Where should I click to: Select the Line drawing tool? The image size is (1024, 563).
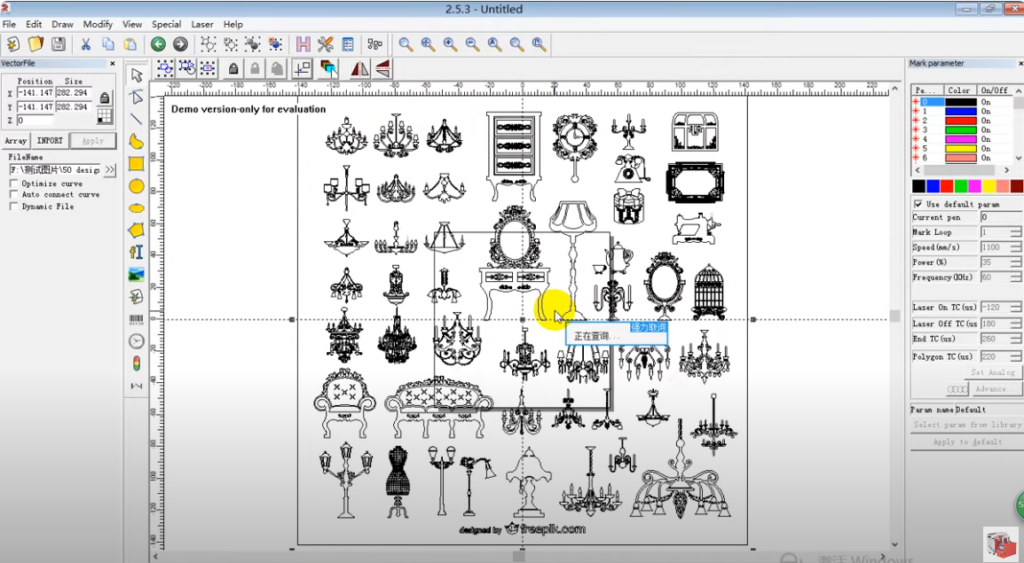(136, 119)
